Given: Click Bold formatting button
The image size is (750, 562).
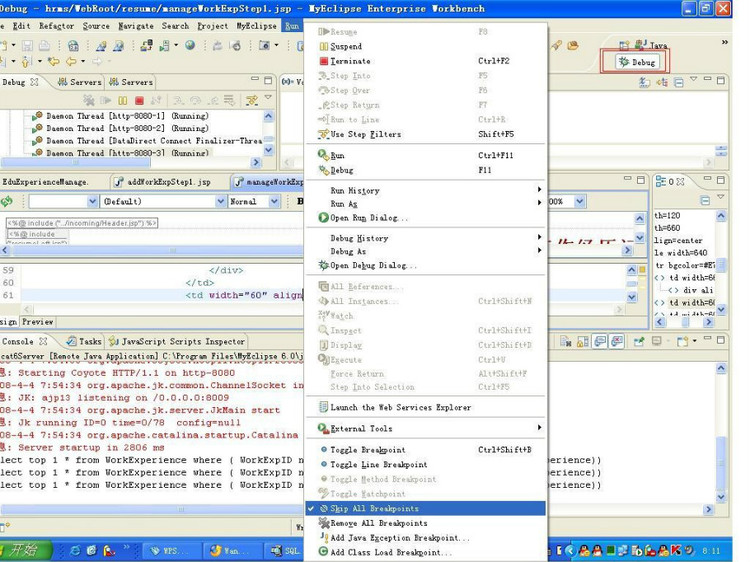Looking at the screenshot, I should pos(300,201).
